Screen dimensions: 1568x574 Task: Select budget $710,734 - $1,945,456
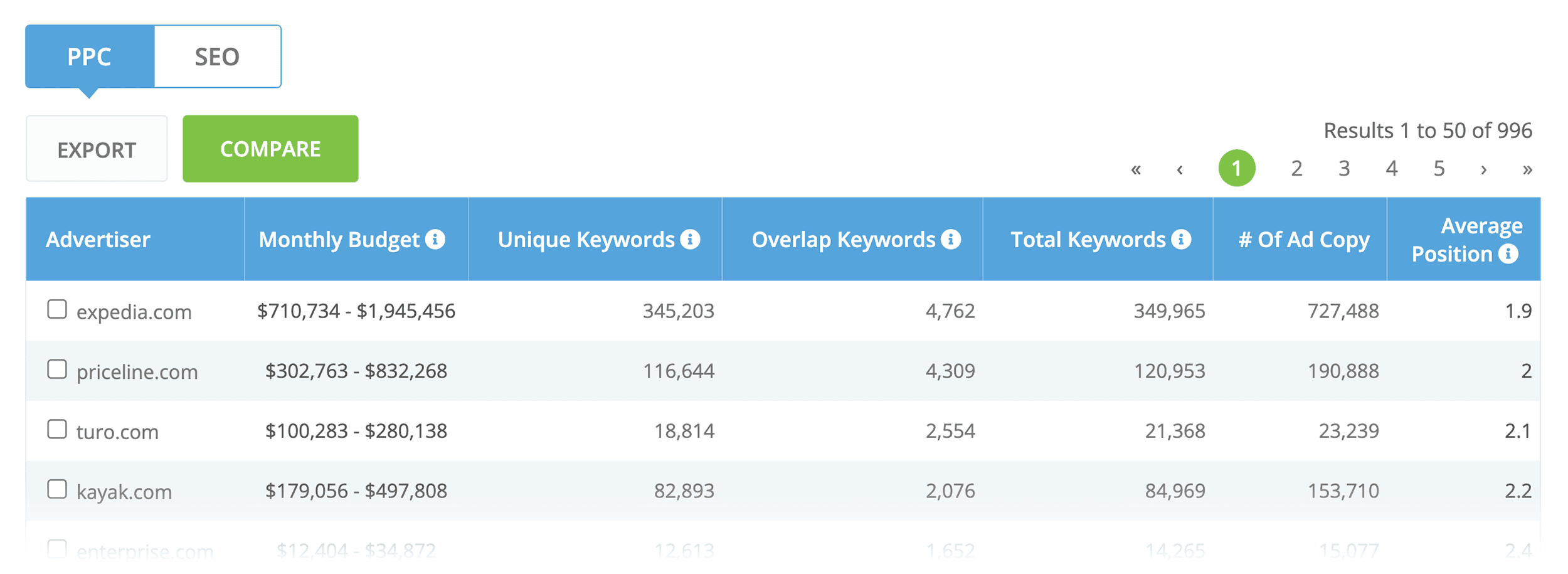tap(356, 311)
